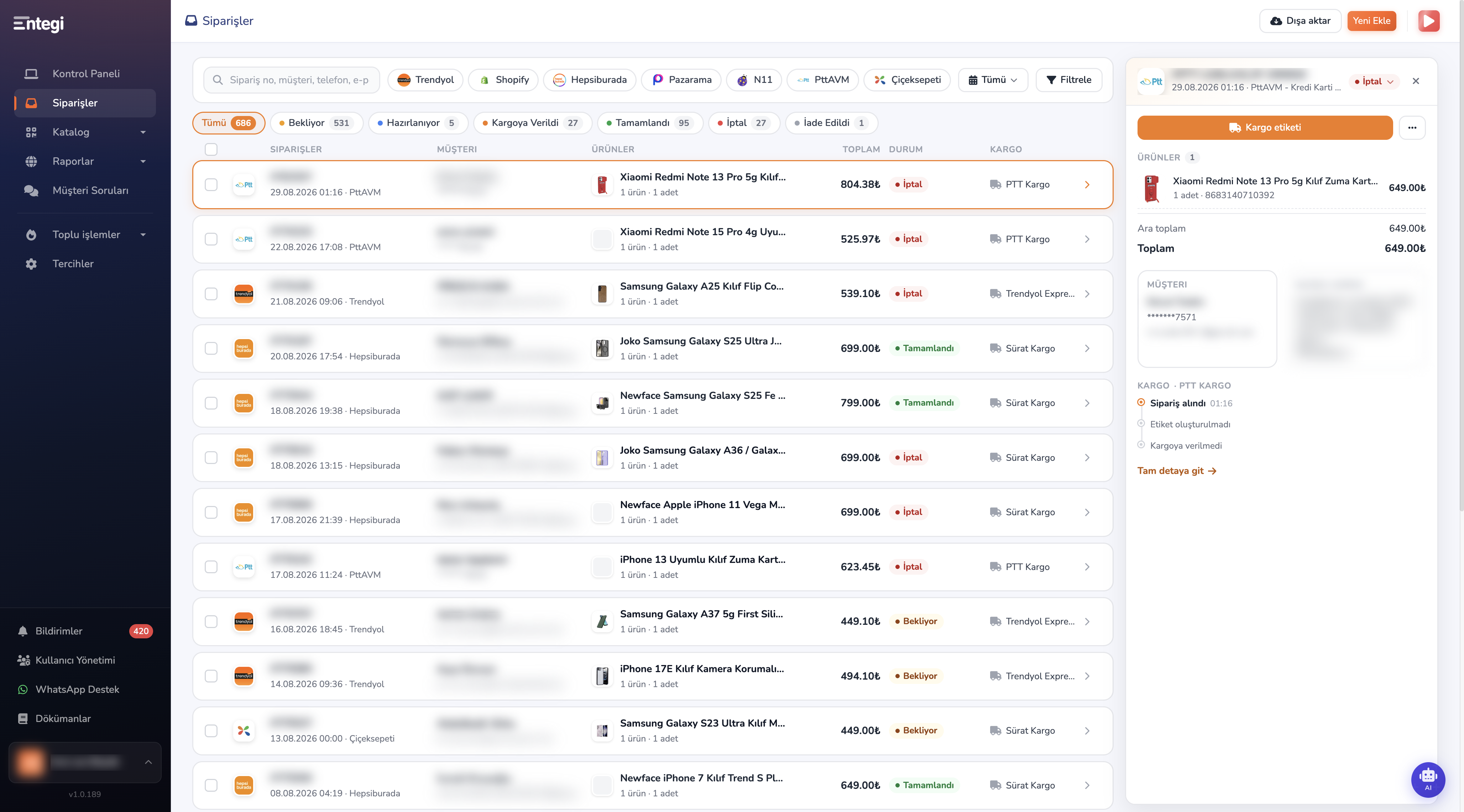Viewport: 1464px width, 812px height.
Task: Click the Samsung Galaxy A37 product thumbnail
Action: [602, 621]
